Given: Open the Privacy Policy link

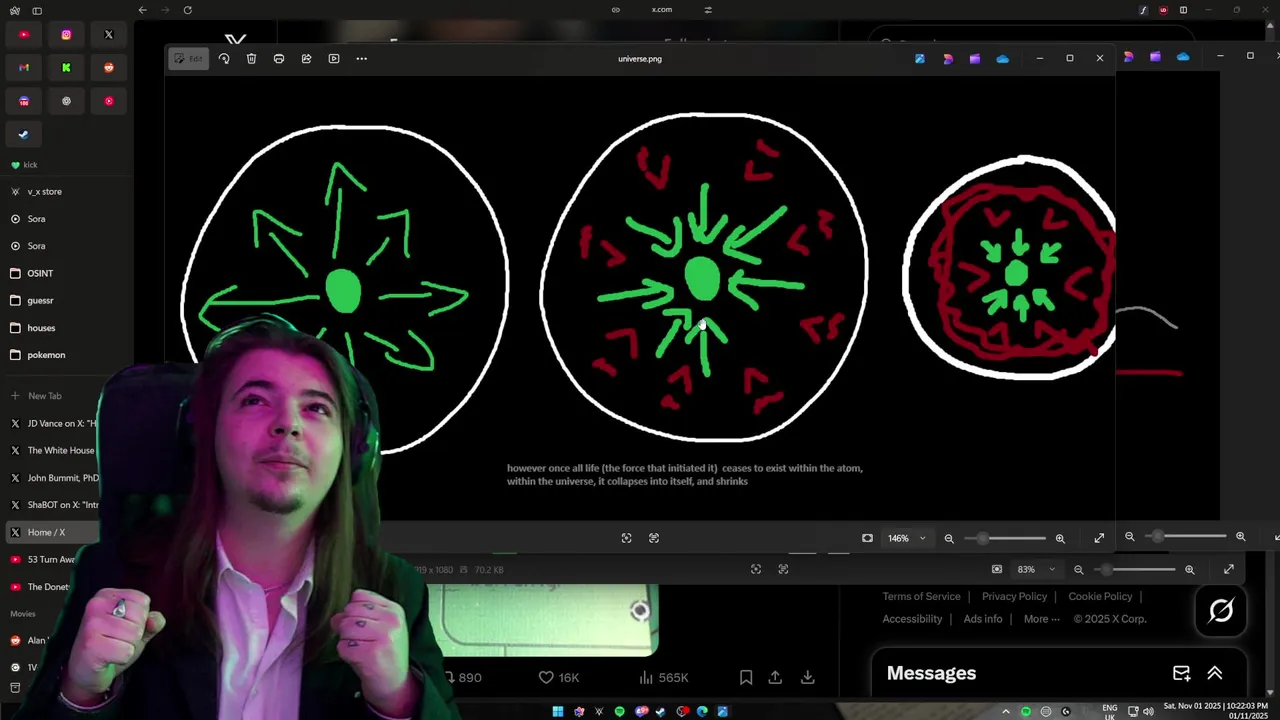Looking at the screenshot, I should point(1014,596).
